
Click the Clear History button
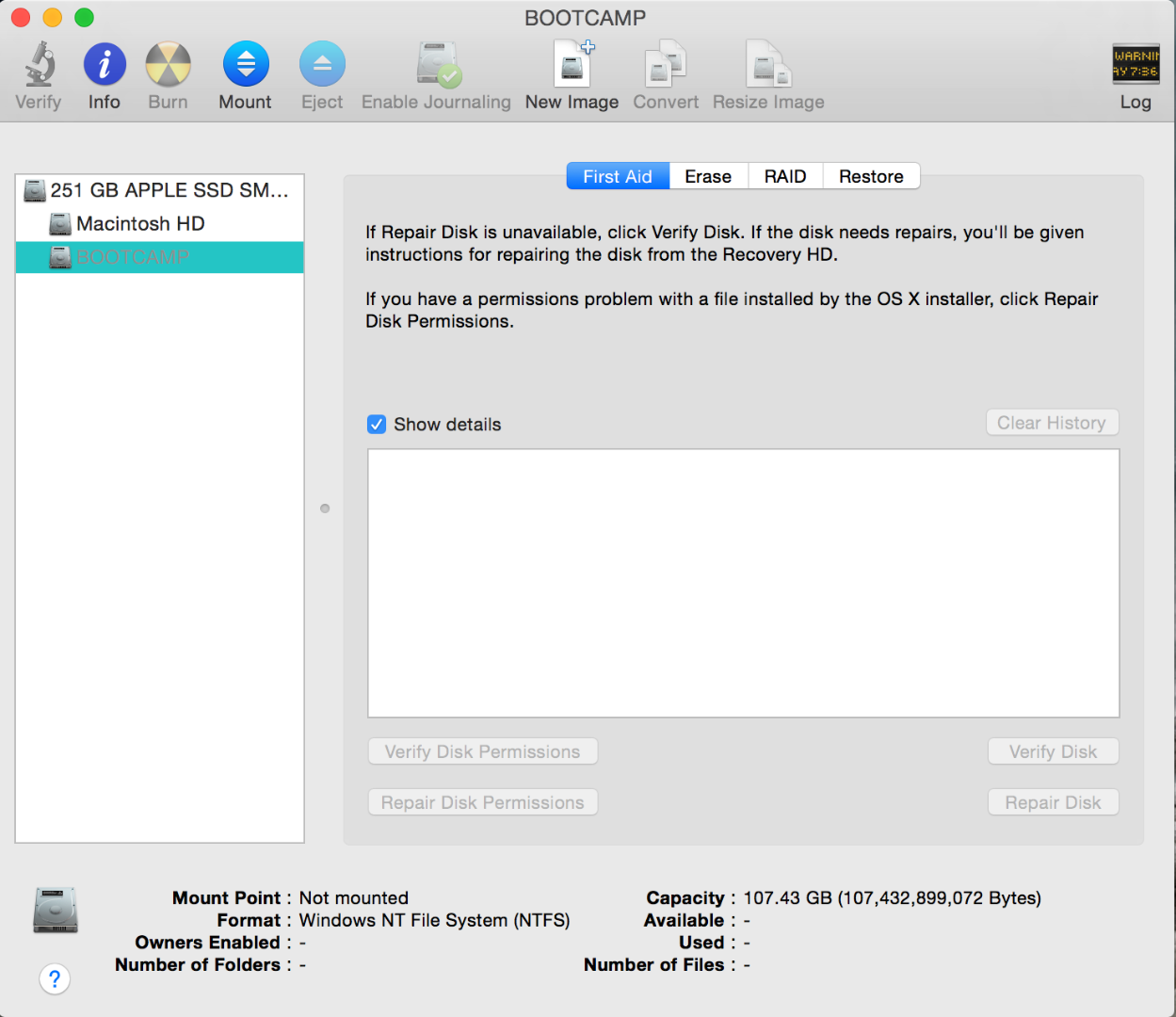[1052, 423]
